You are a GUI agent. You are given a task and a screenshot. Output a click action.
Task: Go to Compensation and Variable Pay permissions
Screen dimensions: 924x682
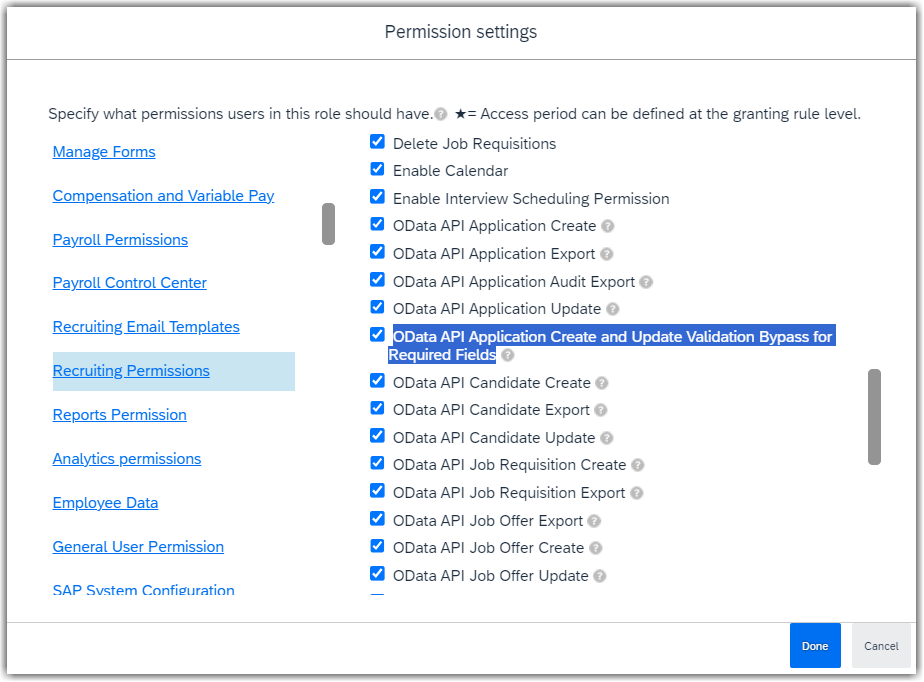[163, 196]
